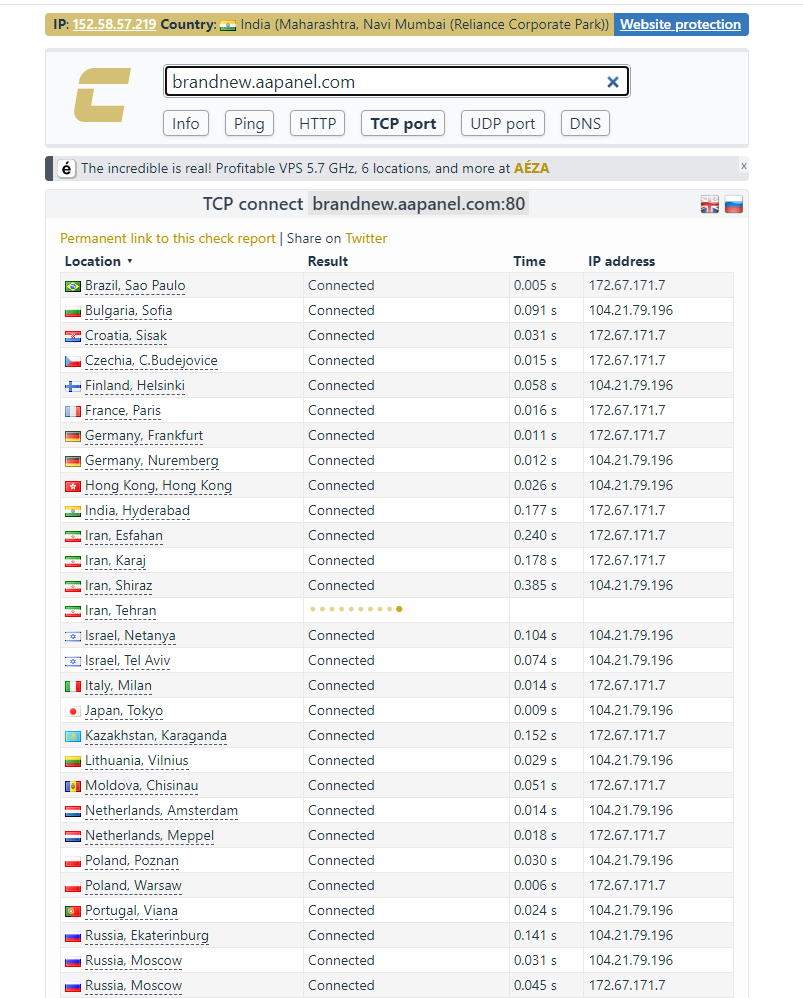Click the Lithuania flag icon

(x=73, y=762)
